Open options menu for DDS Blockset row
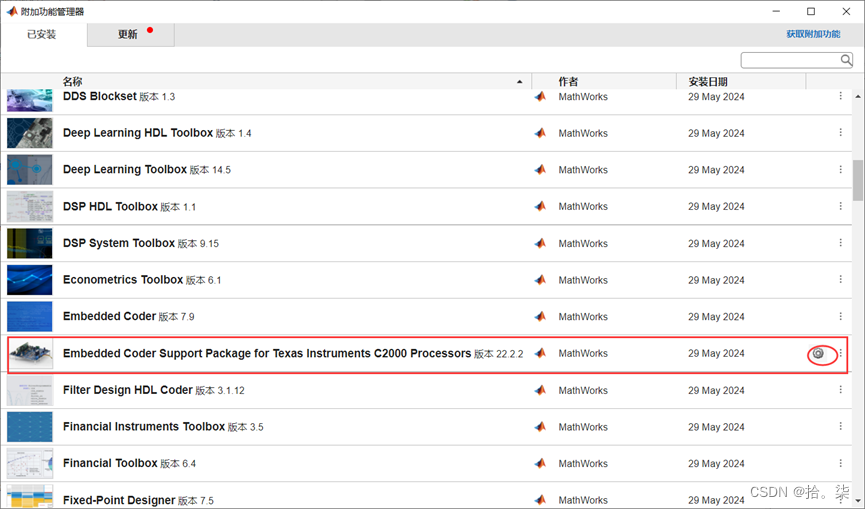The width and height of the screenshot is (865, 509). (x=841, y=96)
